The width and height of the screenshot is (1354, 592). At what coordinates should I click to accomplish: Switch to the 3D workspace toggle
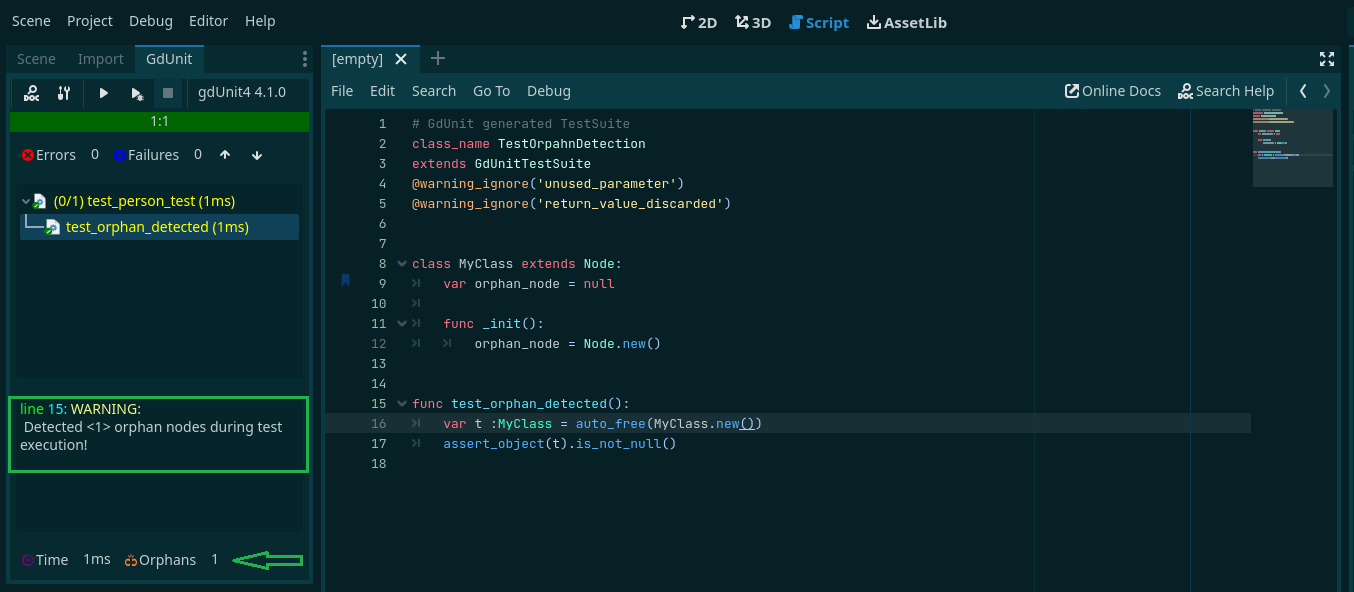[x=752, y=21]
